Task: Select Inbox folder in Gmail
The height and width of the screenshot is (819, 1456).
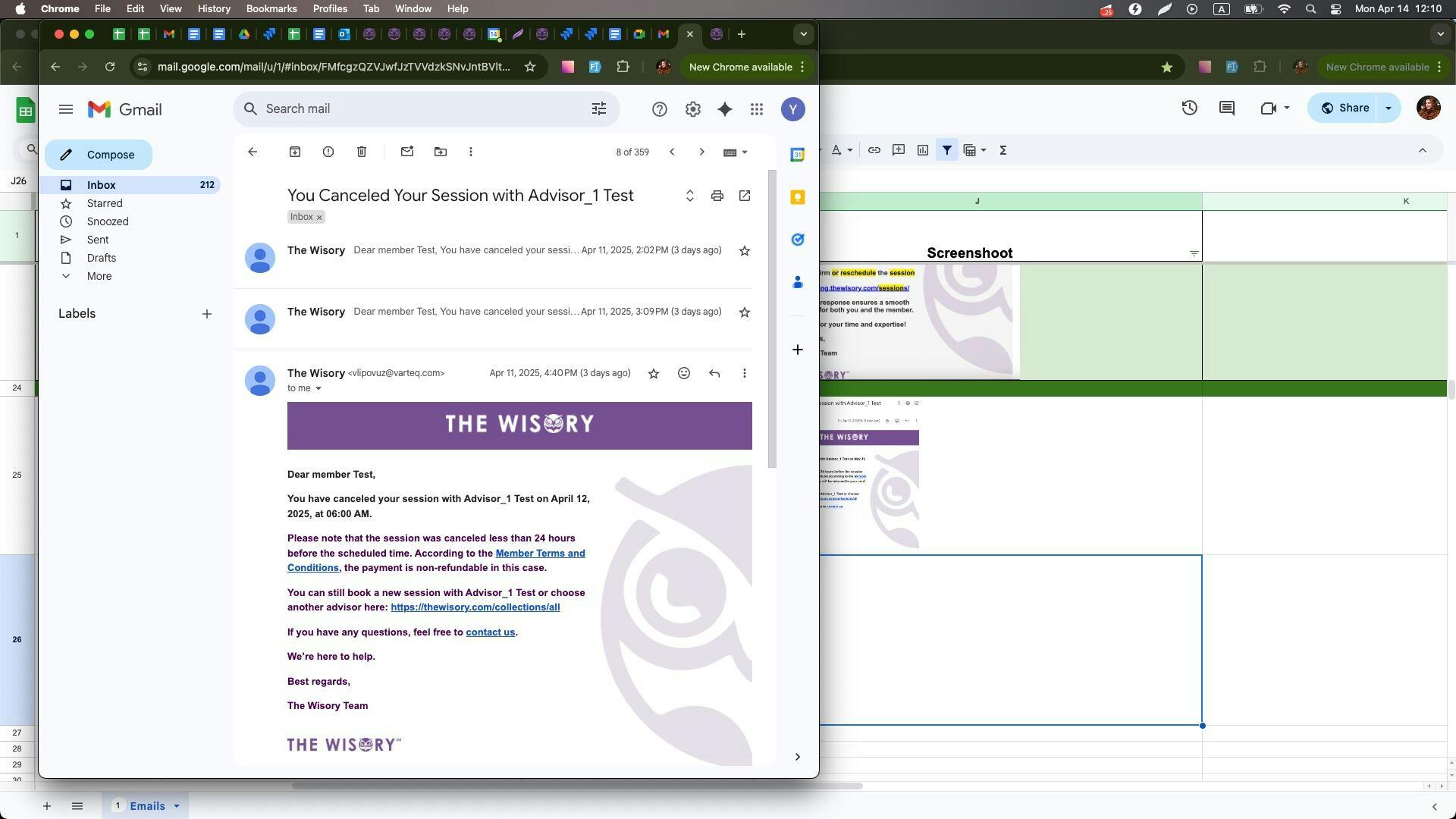Action: [x=133, y=185]
